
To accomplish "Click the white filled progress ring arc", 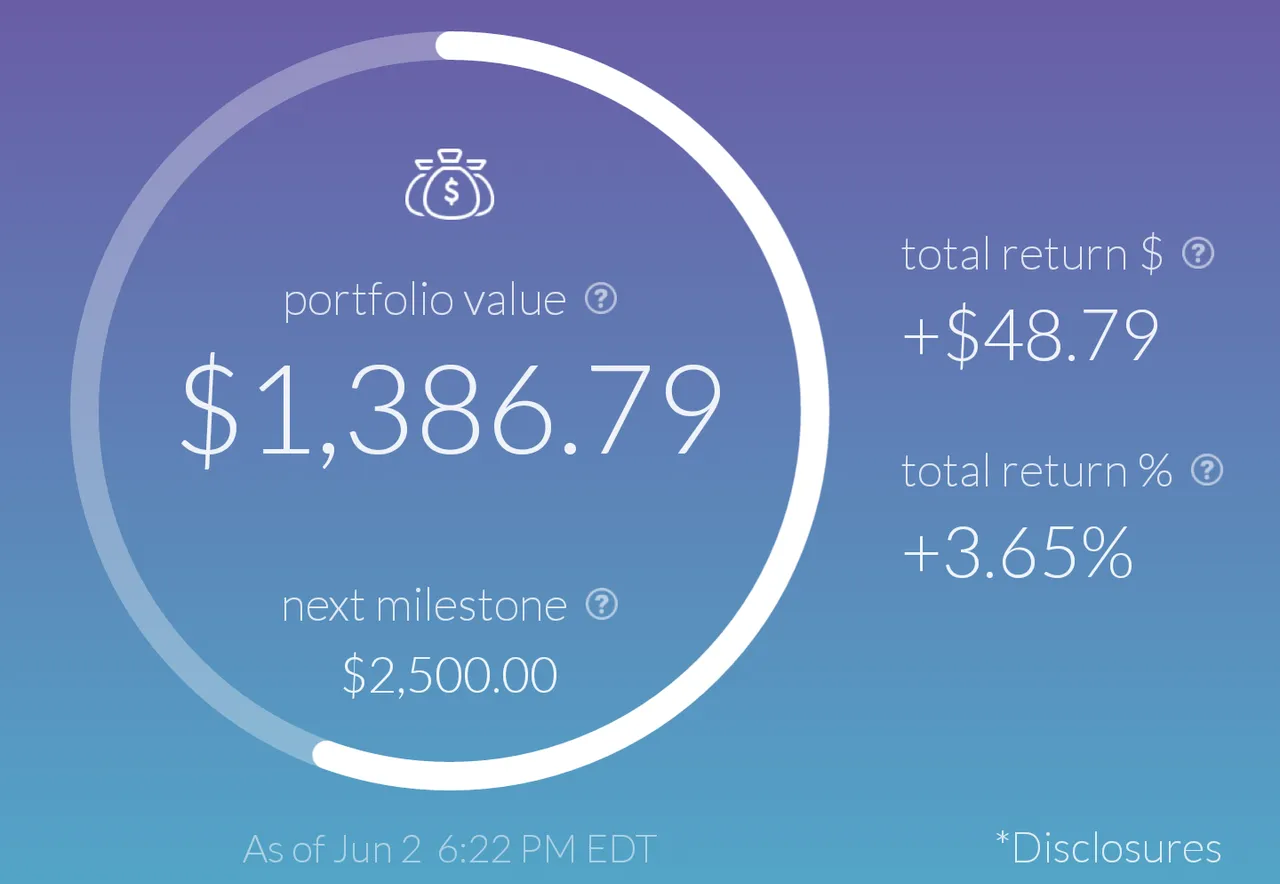I will click(x=814, y=410).
